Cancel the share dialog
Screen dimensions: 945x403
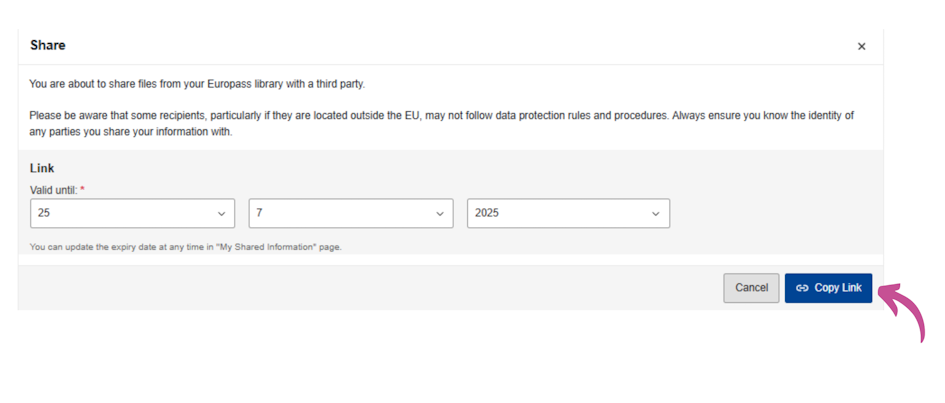(x=751, y=288)
